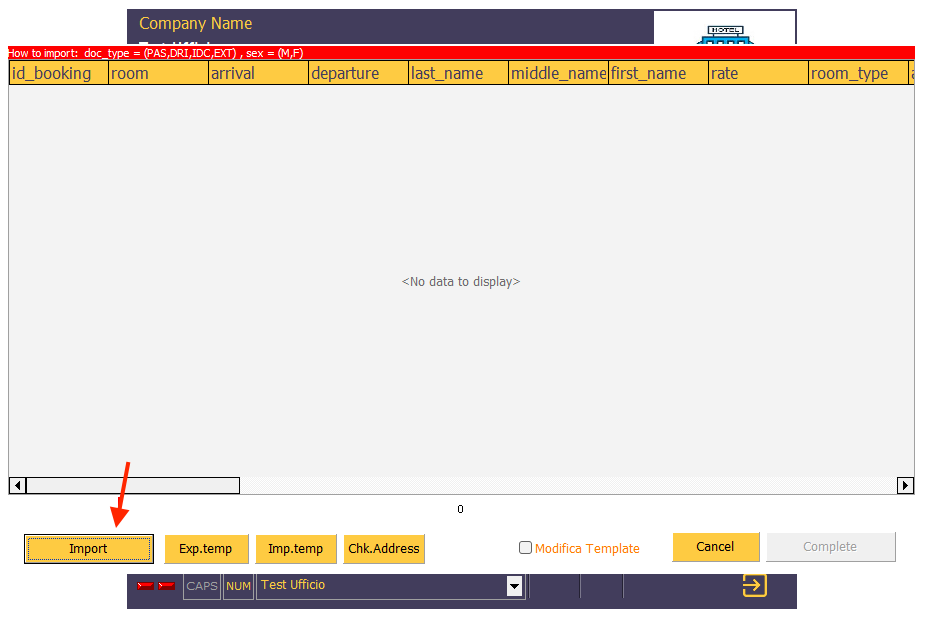Click the NUM indicator in status bar
The height and width of the screenshot is (624, 932).
pyautogui.click(x=238, y=586)
